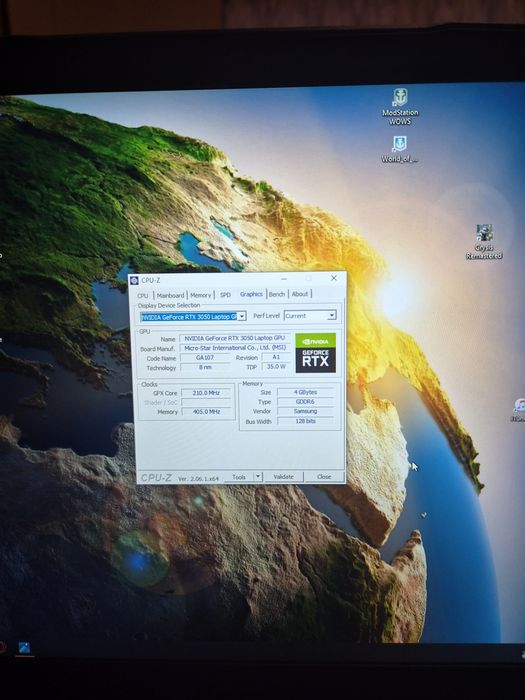Open the ModStation WOWS desktop shortcut
Screen dimensions: 525x700
[400, 107]
